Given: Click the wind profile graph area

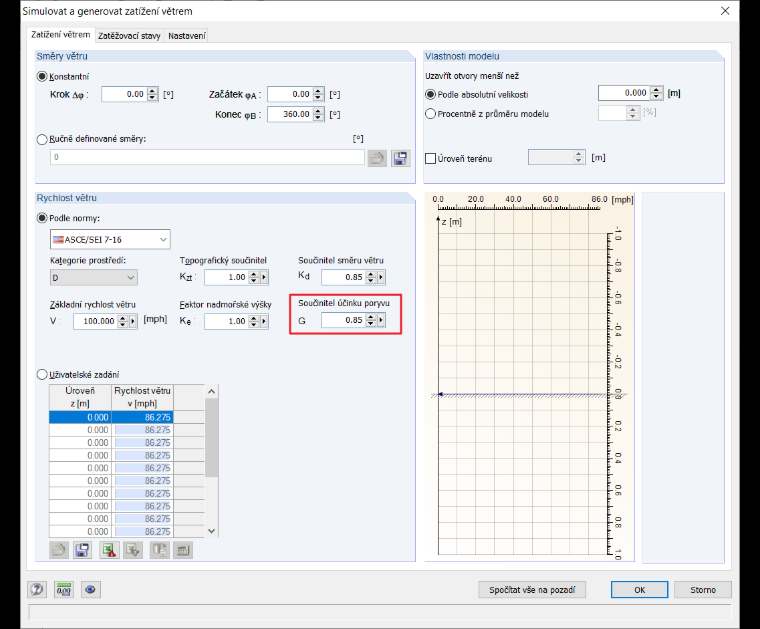Looking at the screenshot, I should pos(529,377).
